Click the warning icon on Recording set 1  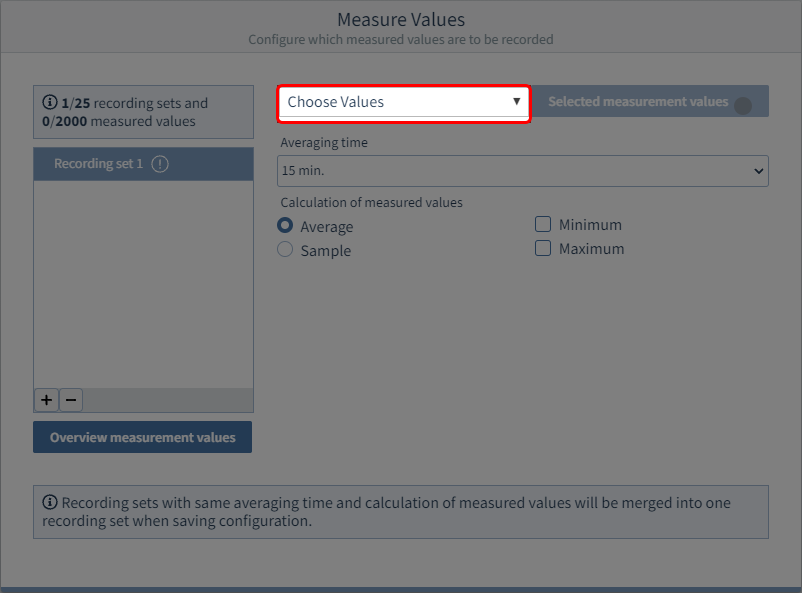tap(160, 164)
